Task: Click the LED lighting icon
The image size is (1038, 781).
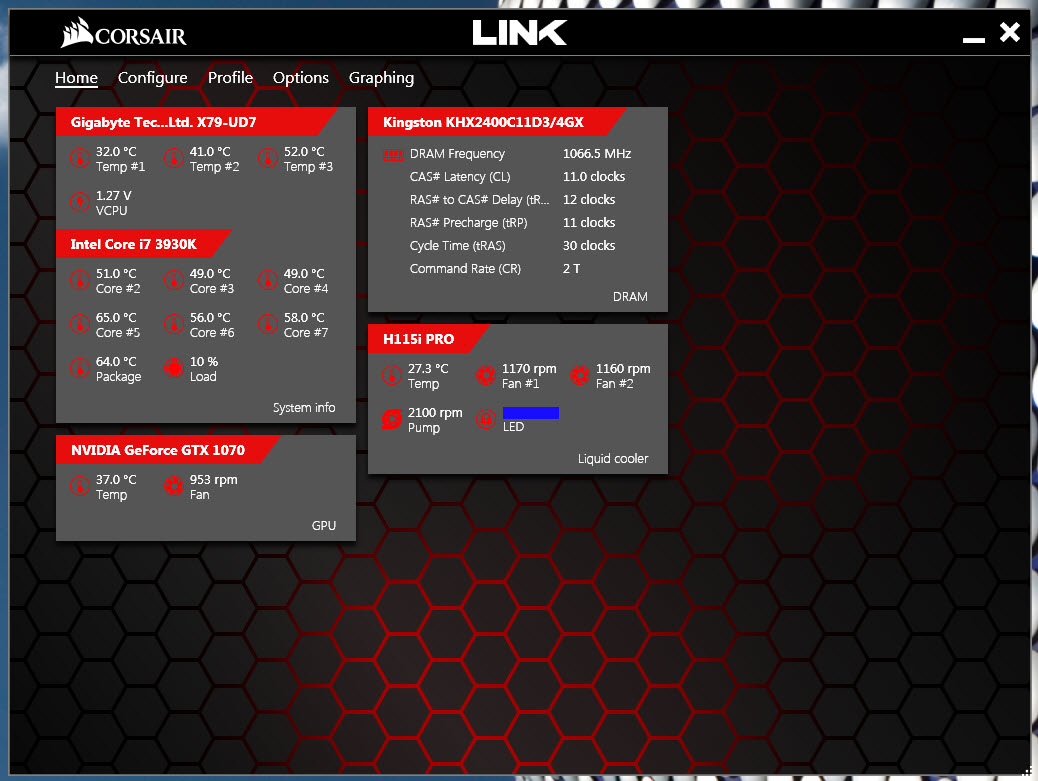Action: 486,419
